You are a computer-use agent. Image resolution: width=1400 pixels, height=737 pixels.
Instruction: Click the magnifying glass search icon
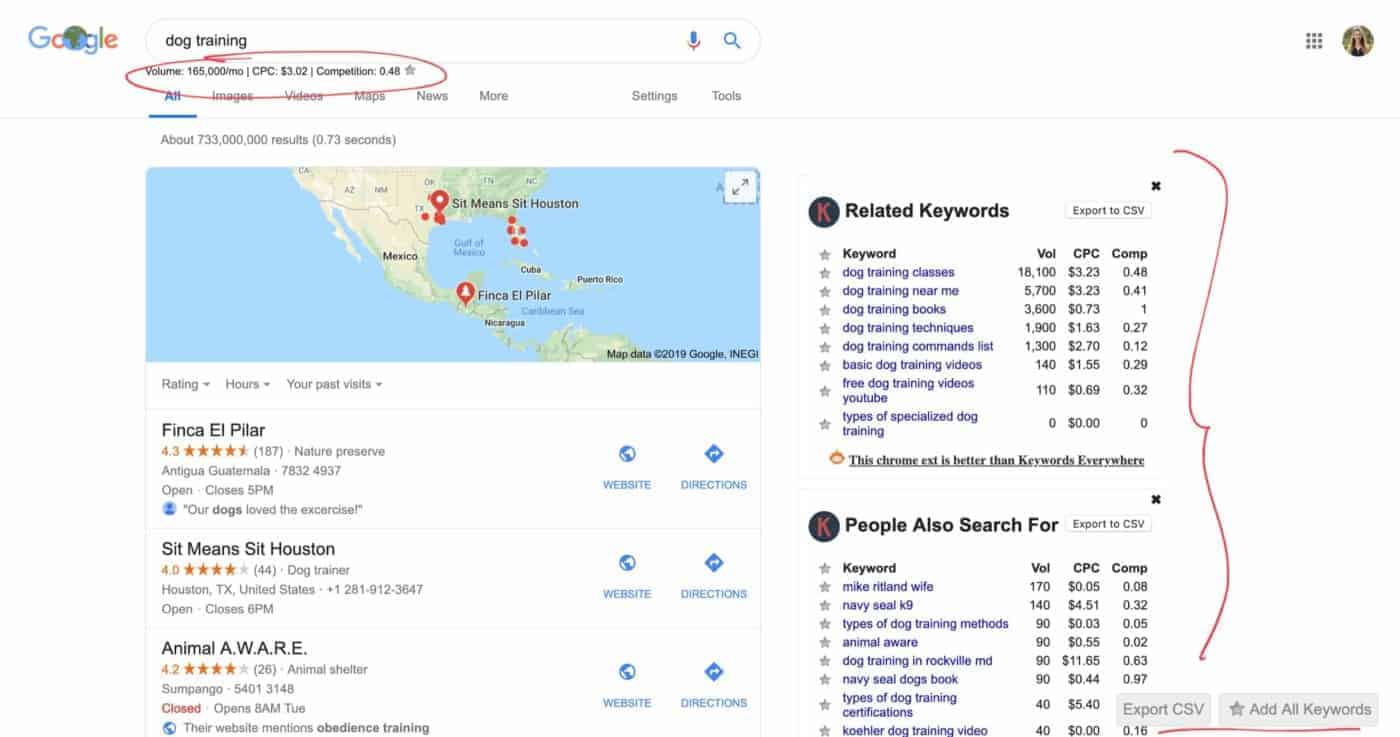[731, 40]
